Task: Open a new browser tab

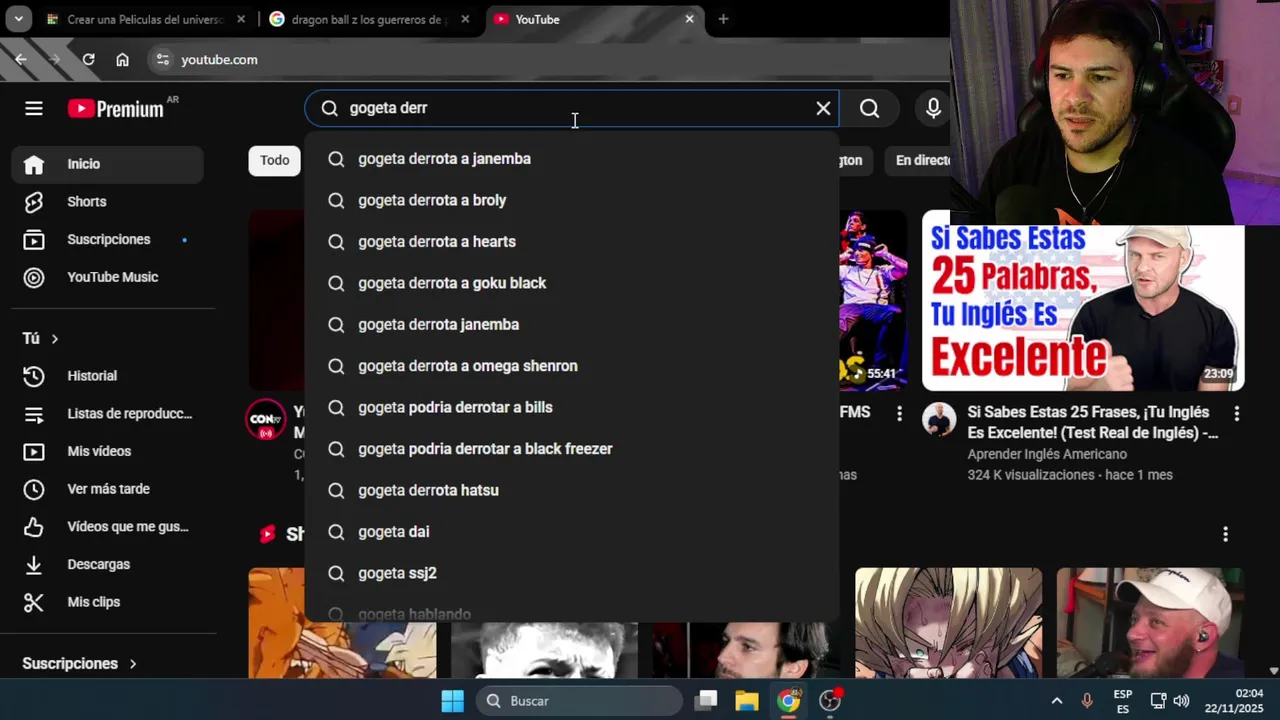Action: pos(723,19)
